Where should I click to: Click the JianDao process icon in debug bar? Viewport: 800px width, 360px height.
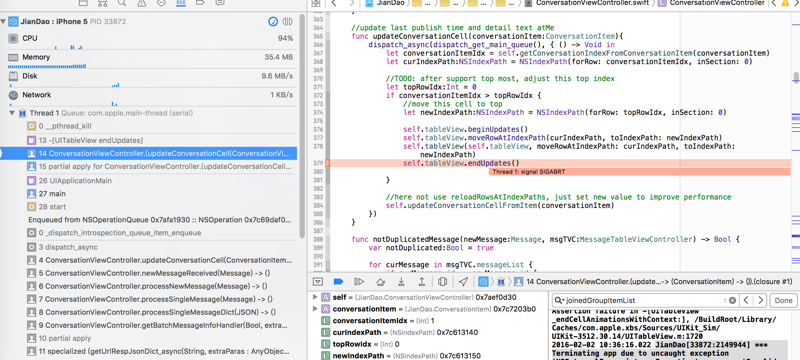[483, 281]
